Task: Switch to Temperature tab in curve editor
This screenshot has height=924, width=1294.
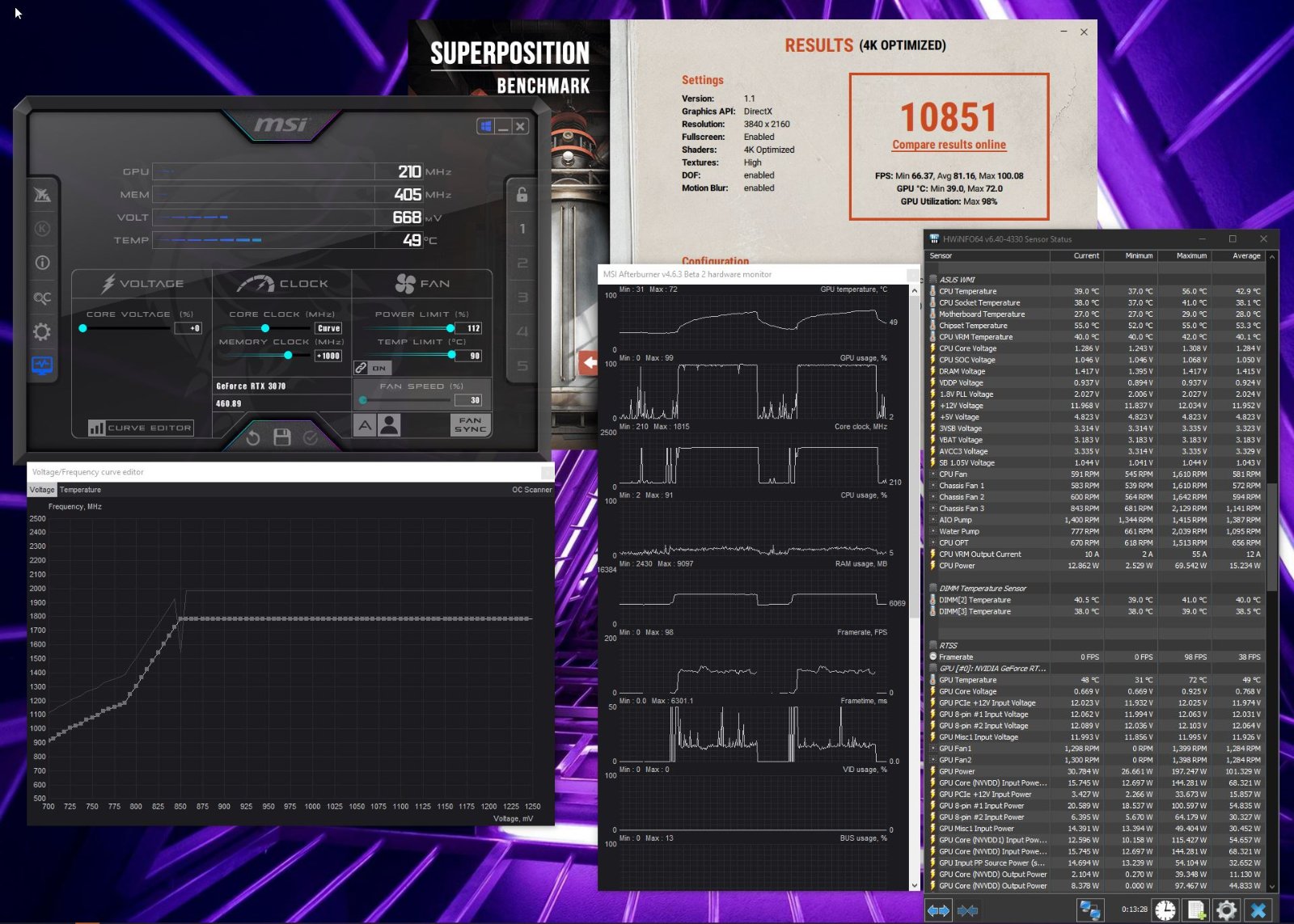Action: pos(80,490)
